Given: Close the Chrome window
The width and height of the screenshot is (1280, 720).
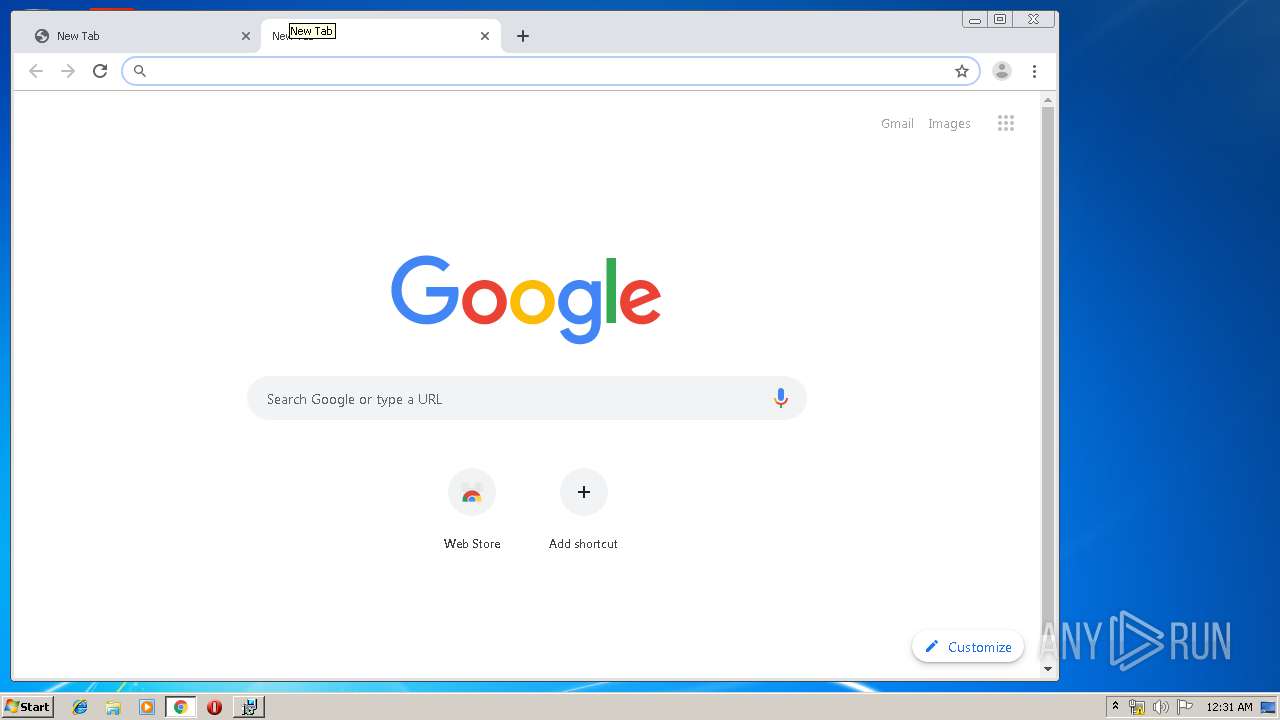Looking at the screenshot, I should coord(1033,20).
